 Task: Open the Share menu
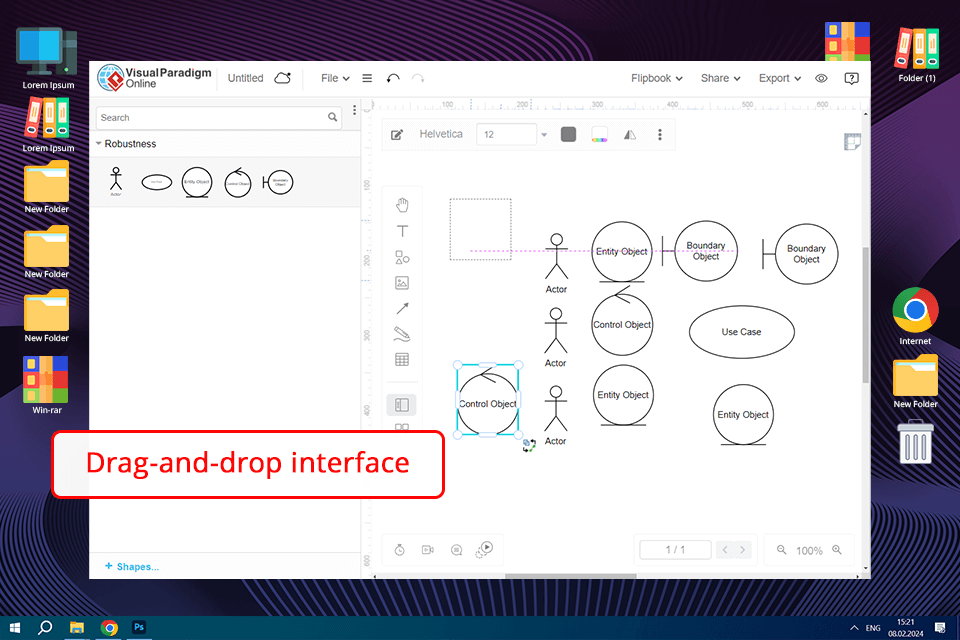point(720,78)
